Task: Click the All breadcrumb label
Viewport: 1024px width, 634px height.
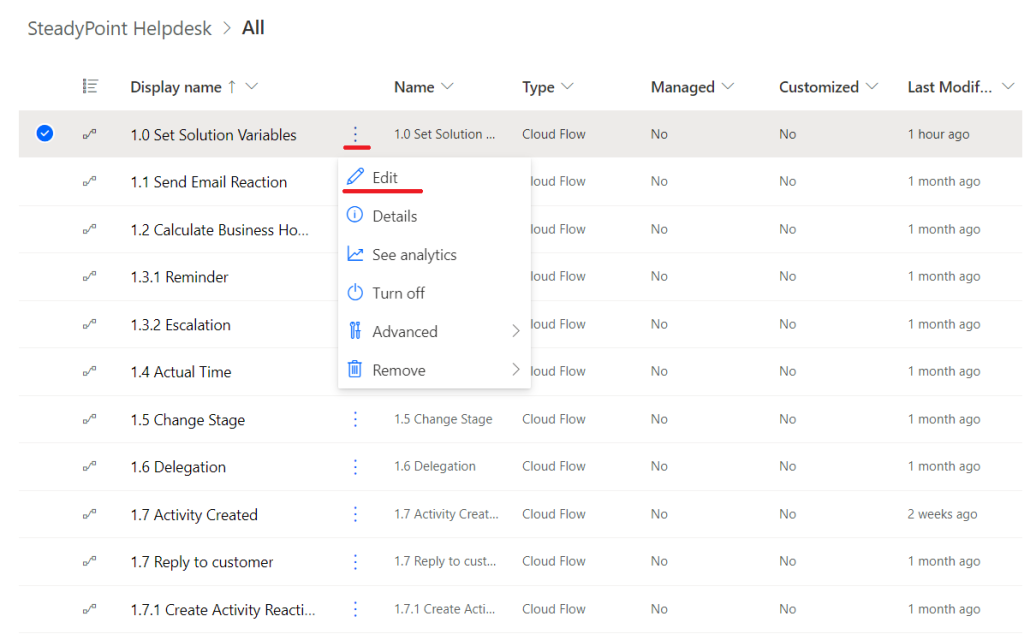Action: point(253,28)
